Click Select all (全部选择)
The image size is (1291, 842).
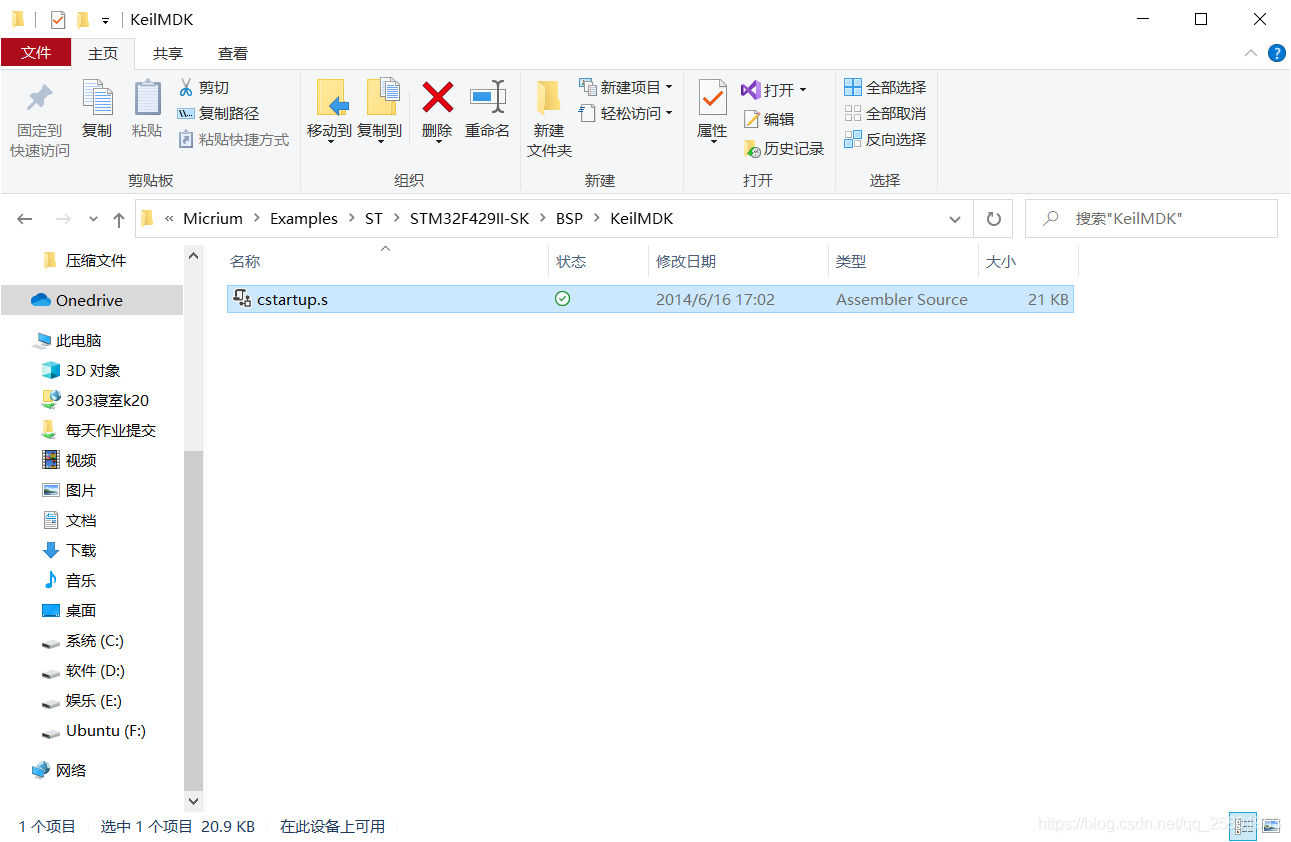click(x=885, y=87)
